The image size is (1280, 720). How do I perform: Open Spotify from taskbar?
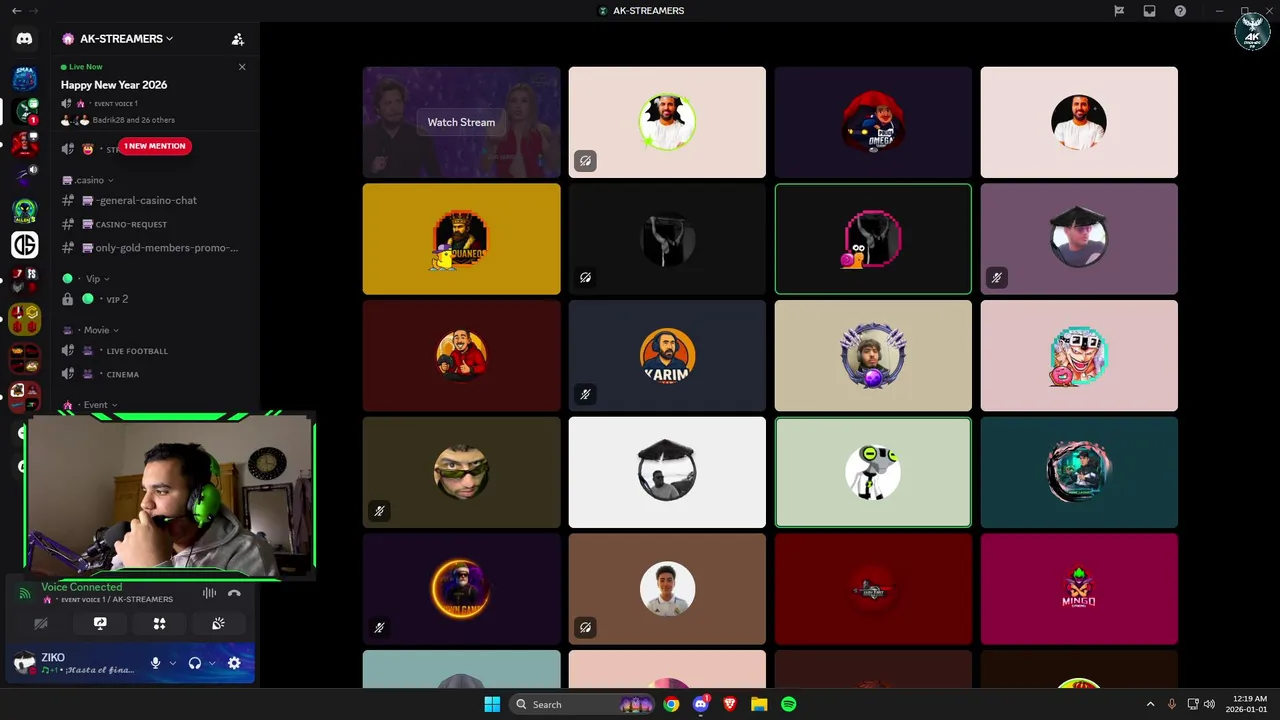[789, 704]
